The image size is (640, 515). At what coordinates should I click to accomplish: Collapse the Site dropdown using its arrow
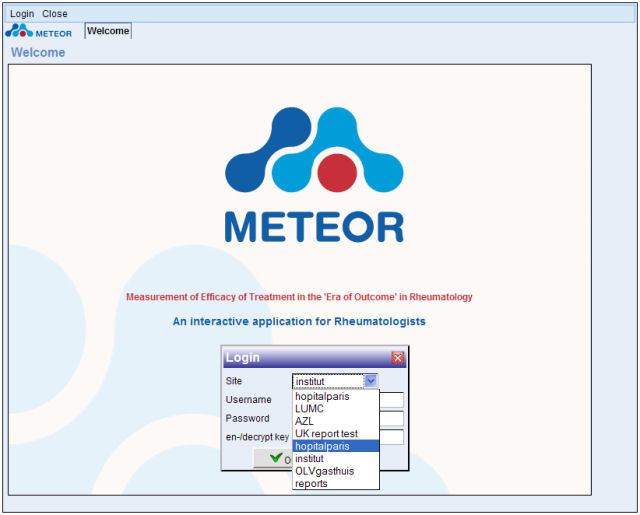tap(371, 381)
